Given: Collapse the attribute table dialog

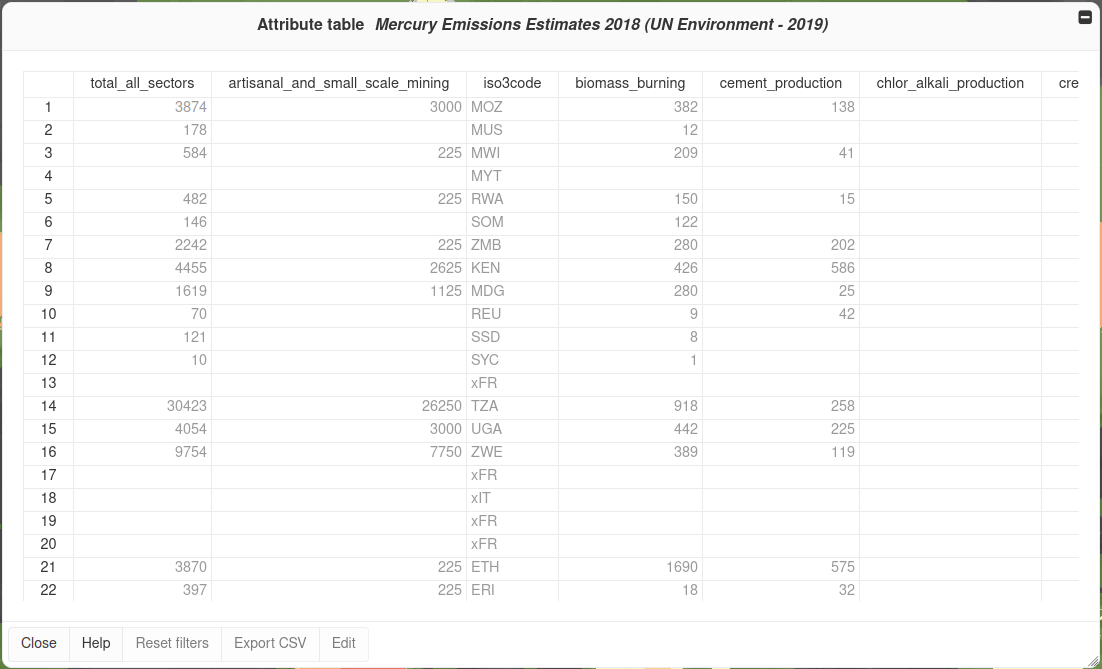Looking at the screenshot, I should pyautogui.click(x=1084, y=16).
